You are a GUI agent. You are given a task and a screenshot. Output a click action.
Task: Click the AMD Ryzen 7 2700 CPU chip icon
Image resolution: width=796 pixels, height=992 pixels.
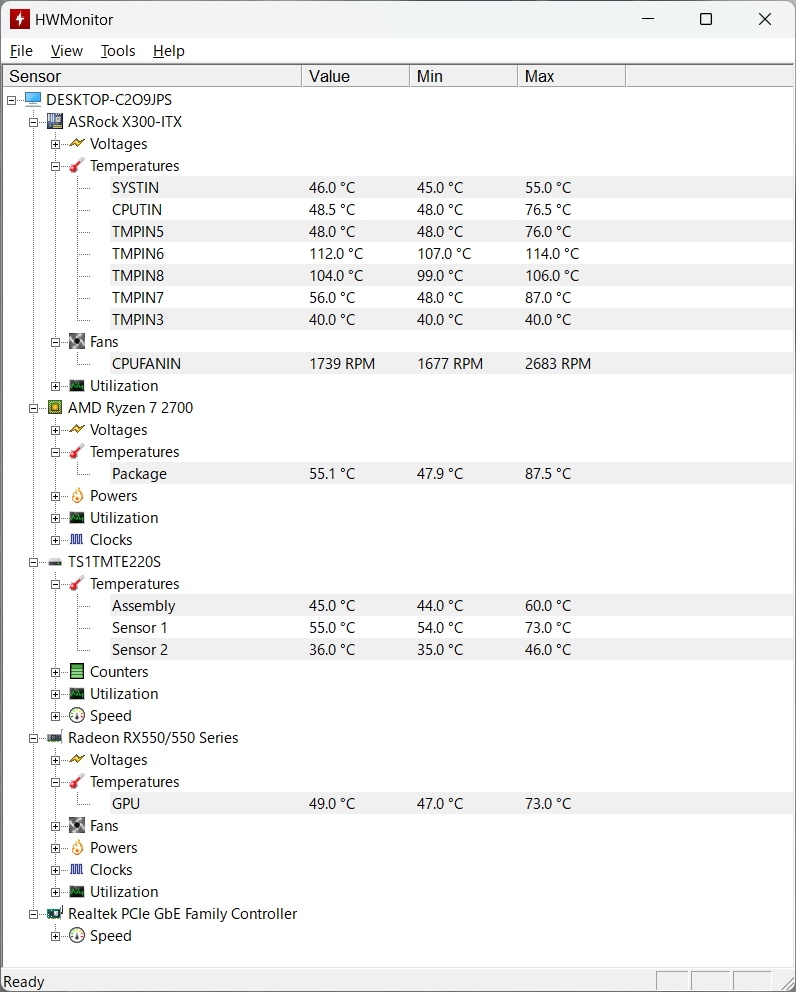click(x=55, y=407)
